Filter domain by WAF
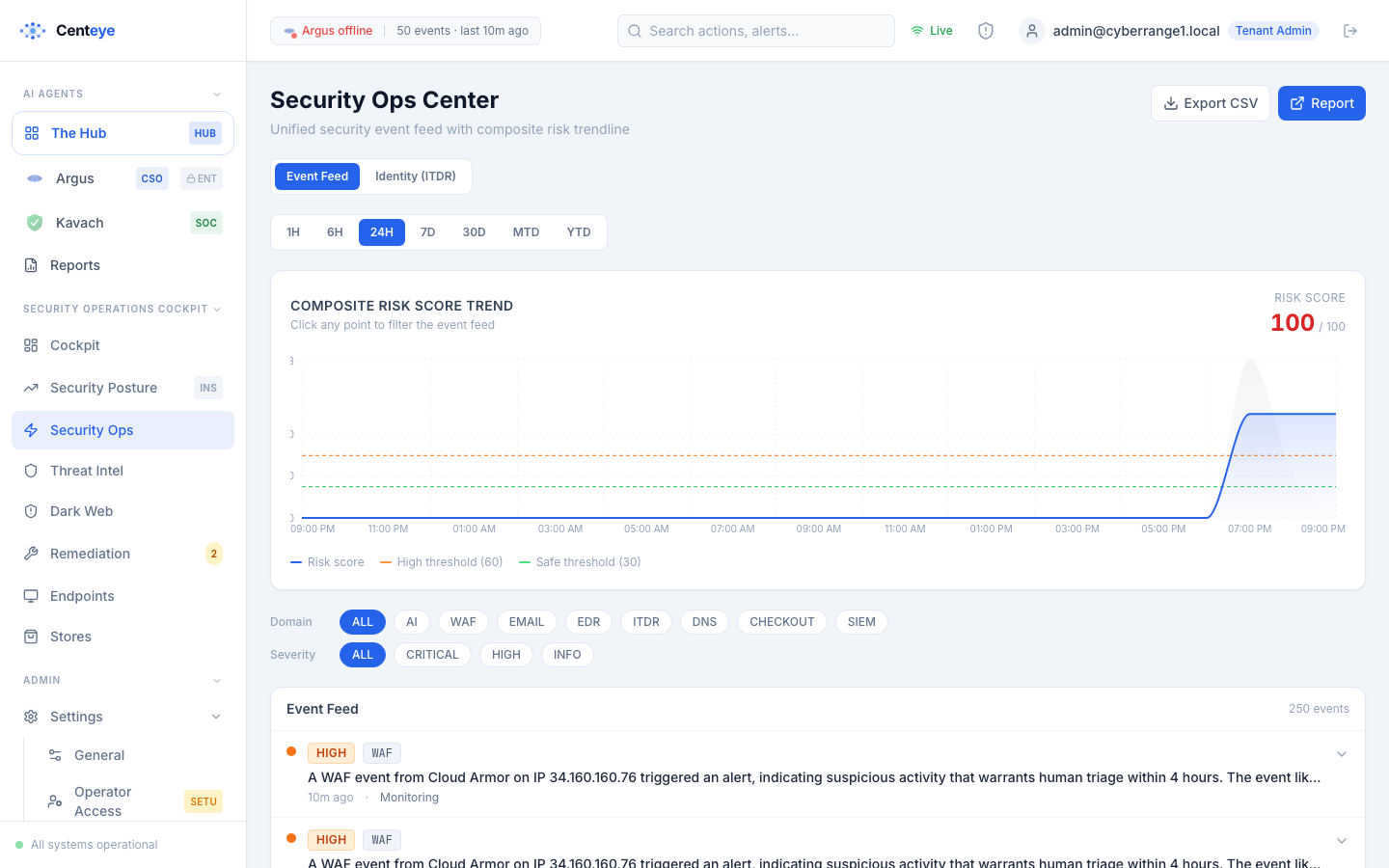 coord(463,622)
